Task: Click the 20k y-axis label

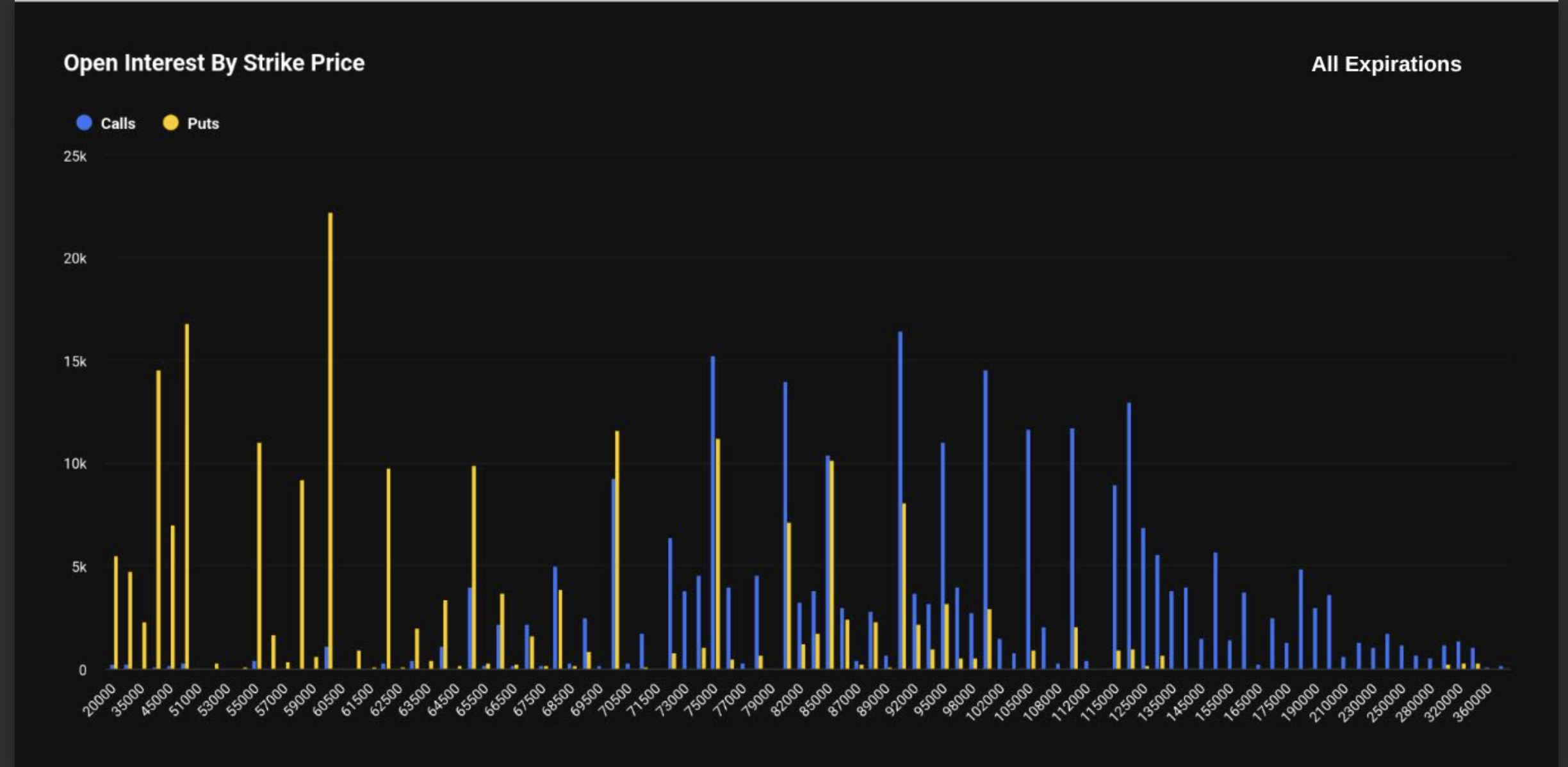Action: 75,259
